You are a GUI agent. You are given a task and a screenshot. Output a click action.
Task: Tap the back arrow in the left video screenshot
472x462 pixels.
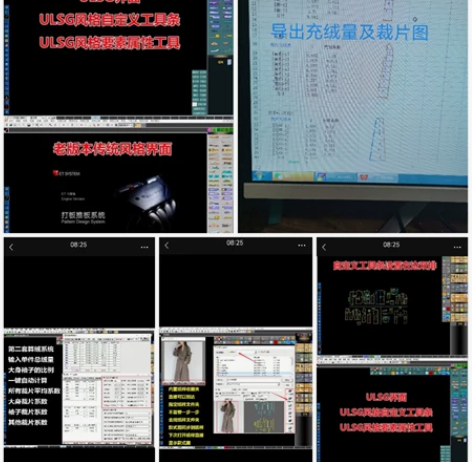(x=11, y=247)
